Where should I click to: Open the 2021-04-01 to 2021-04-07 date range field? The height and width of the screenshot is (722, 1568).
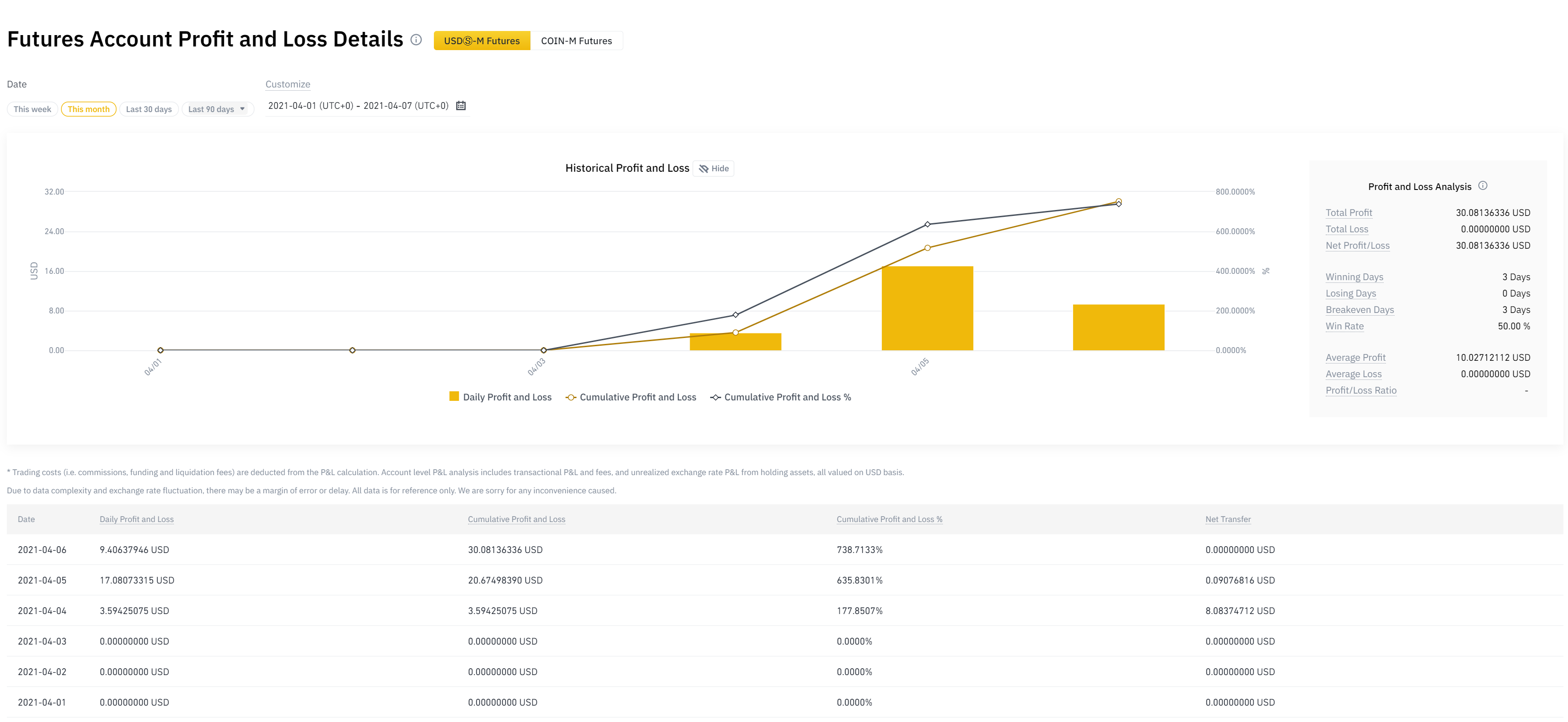(x=367, y=105)
